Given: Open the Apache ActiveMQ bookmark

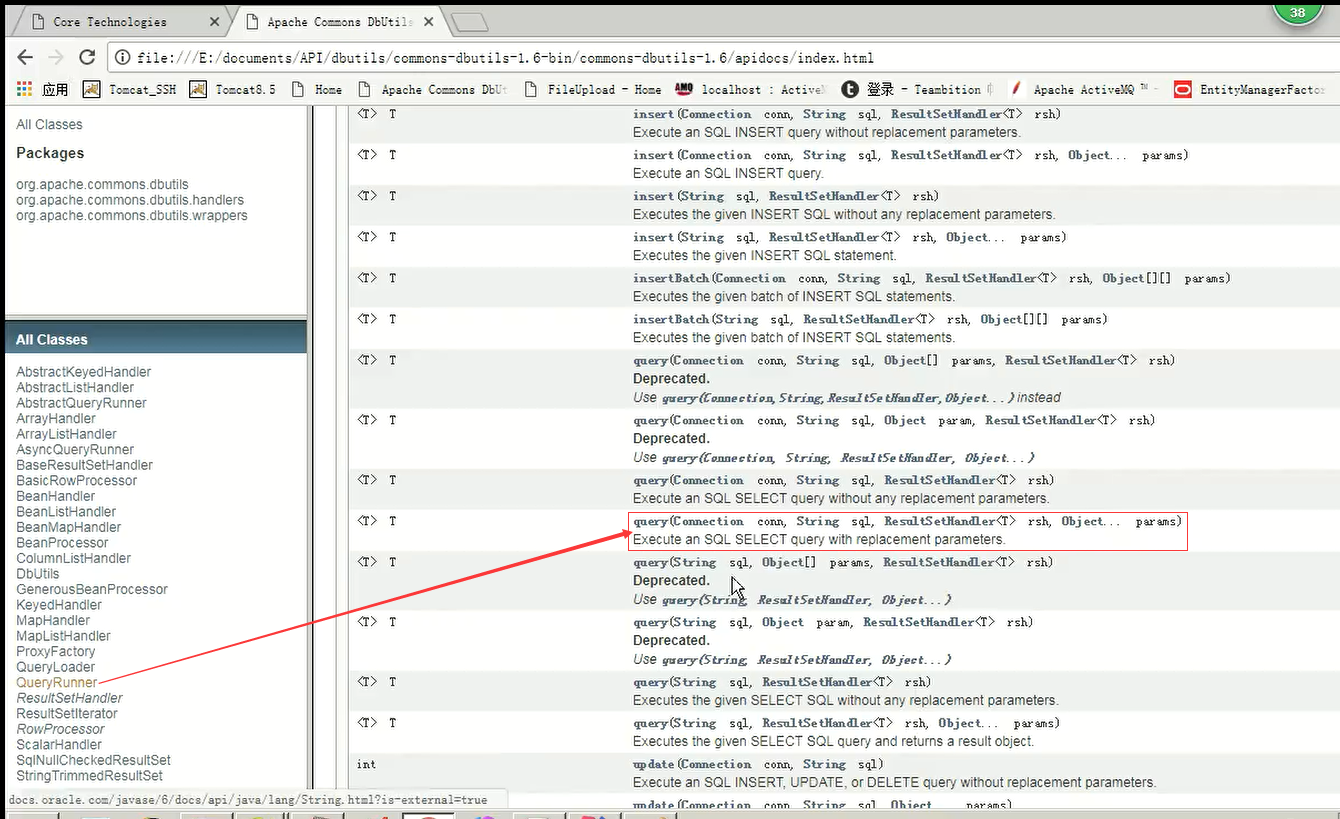Looking at the screenshot, I should click(1087, 89).
